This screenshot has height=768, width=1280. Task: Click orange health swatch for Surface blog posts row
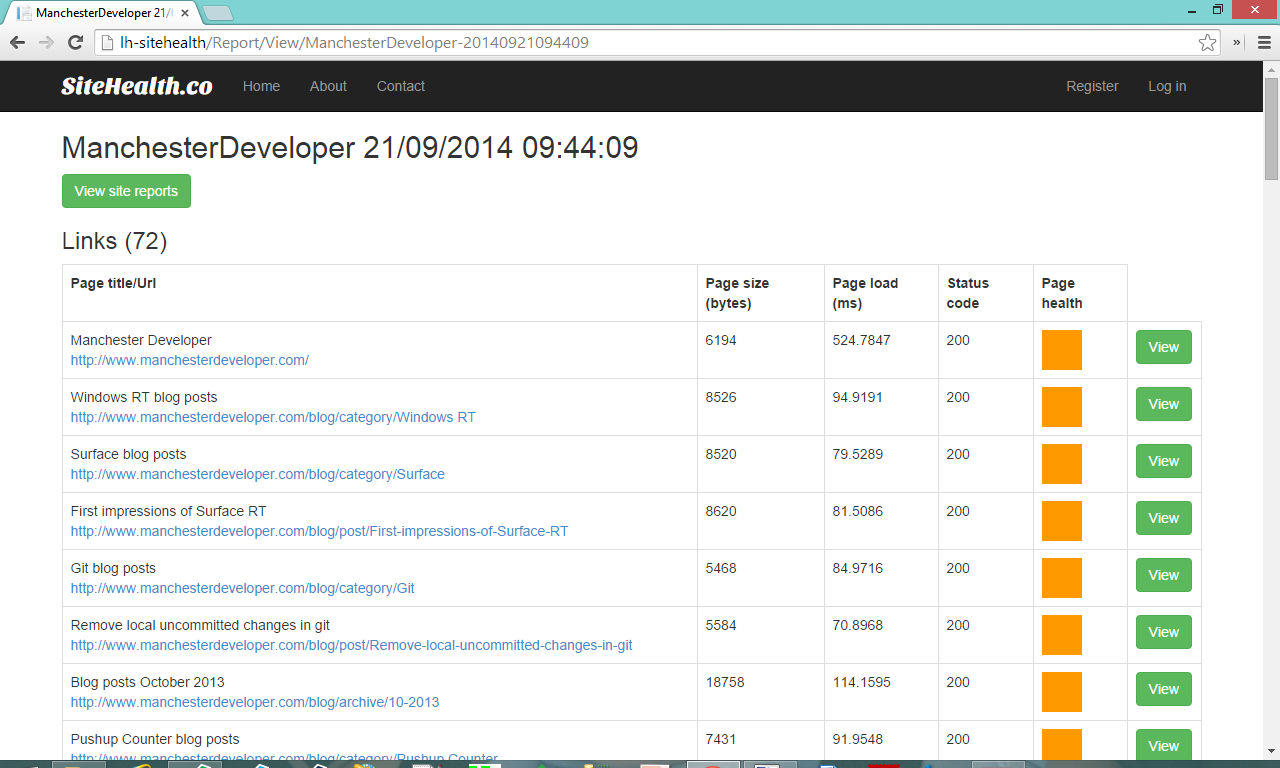pyautogui.click(x=1062, y=464)
